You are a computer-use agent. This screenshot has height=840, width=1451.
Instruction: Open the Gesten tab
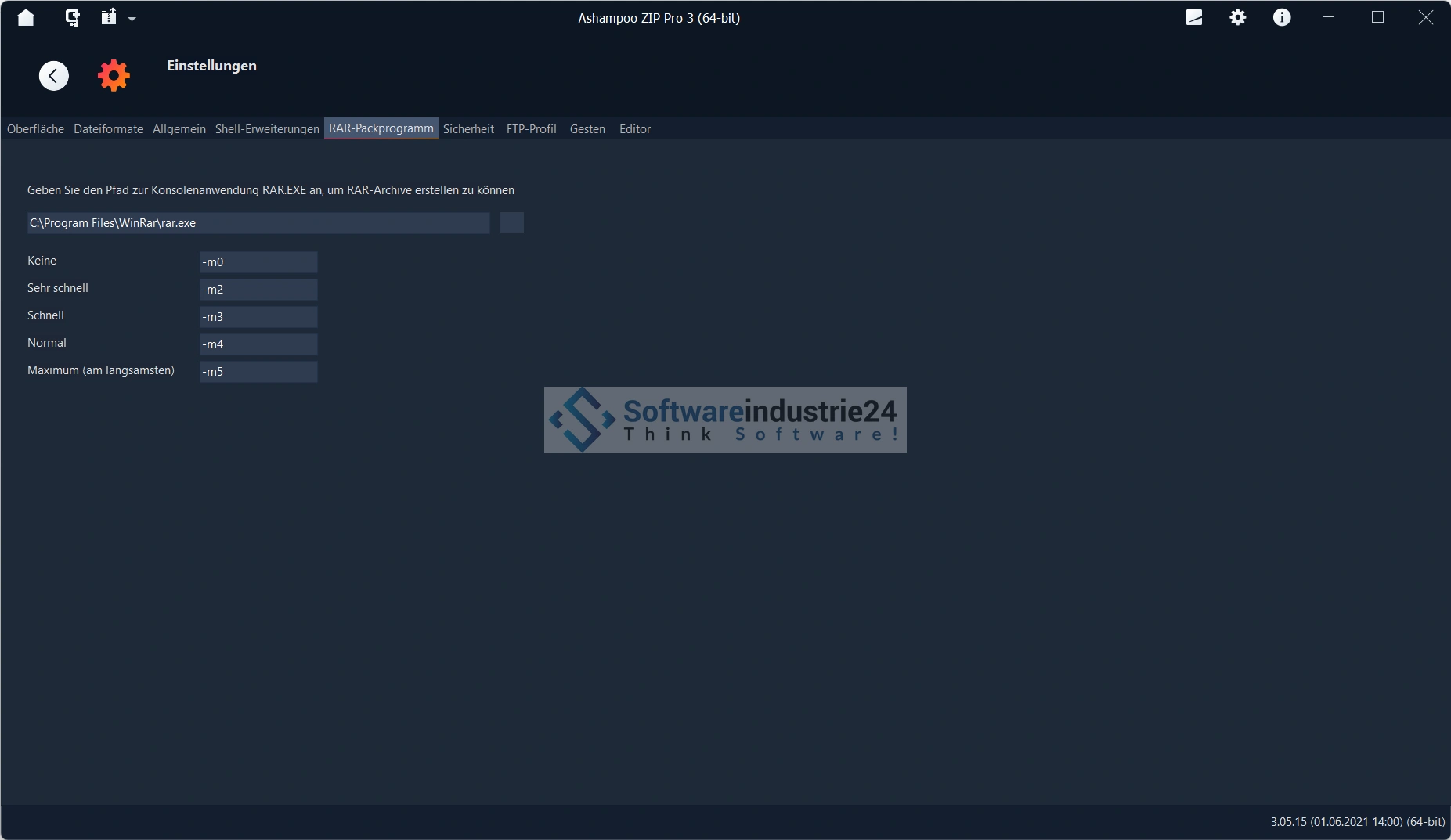(x=587, y=129)
